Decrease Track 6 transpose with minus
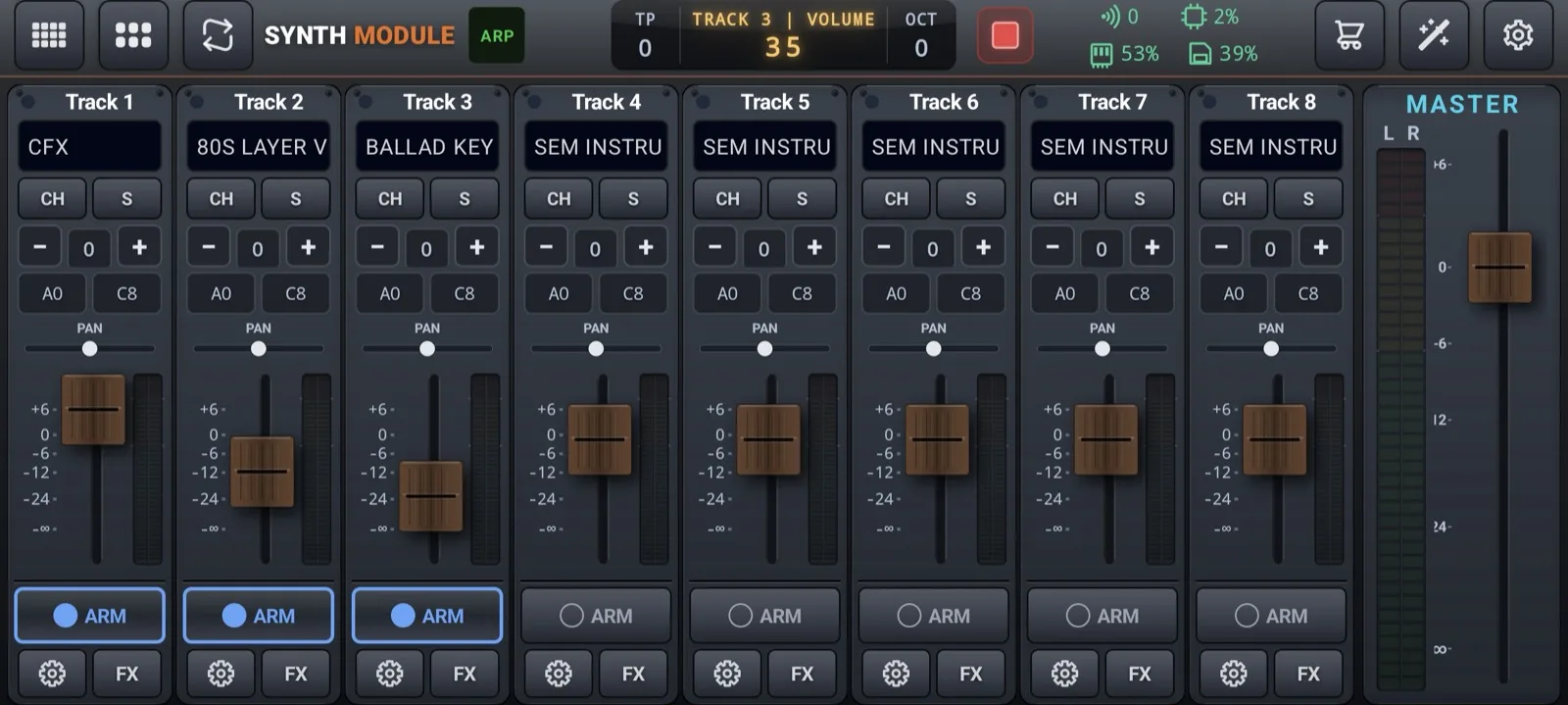 (x=884, y=247)
